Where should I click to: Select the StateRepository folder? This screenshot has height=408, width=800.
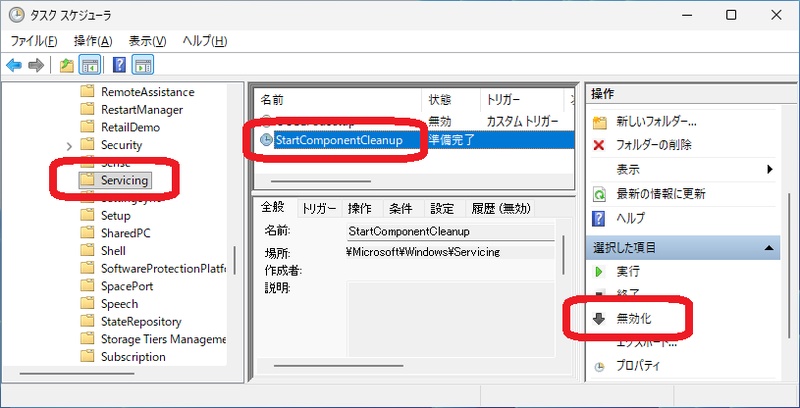tap(141, 321)
